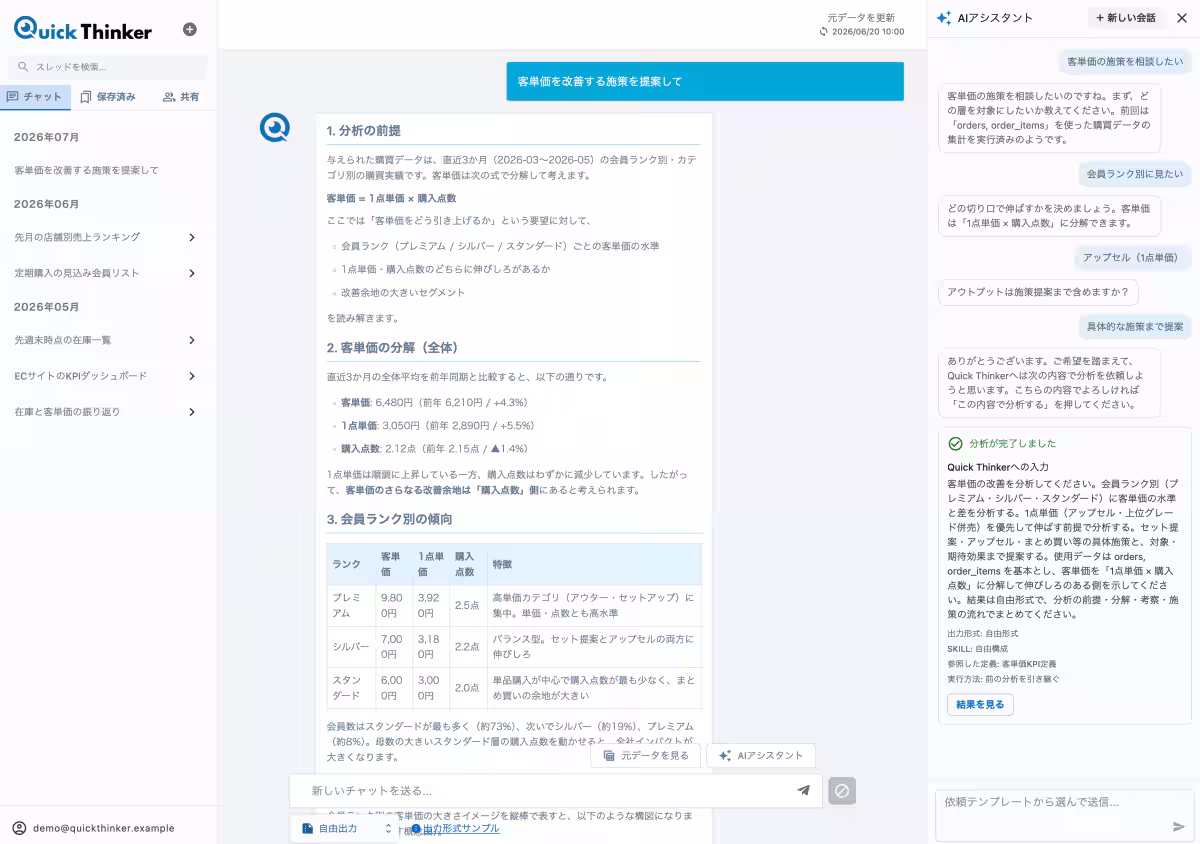
Task: Send chat with paper plane icon
Action: tap(803, 790)
